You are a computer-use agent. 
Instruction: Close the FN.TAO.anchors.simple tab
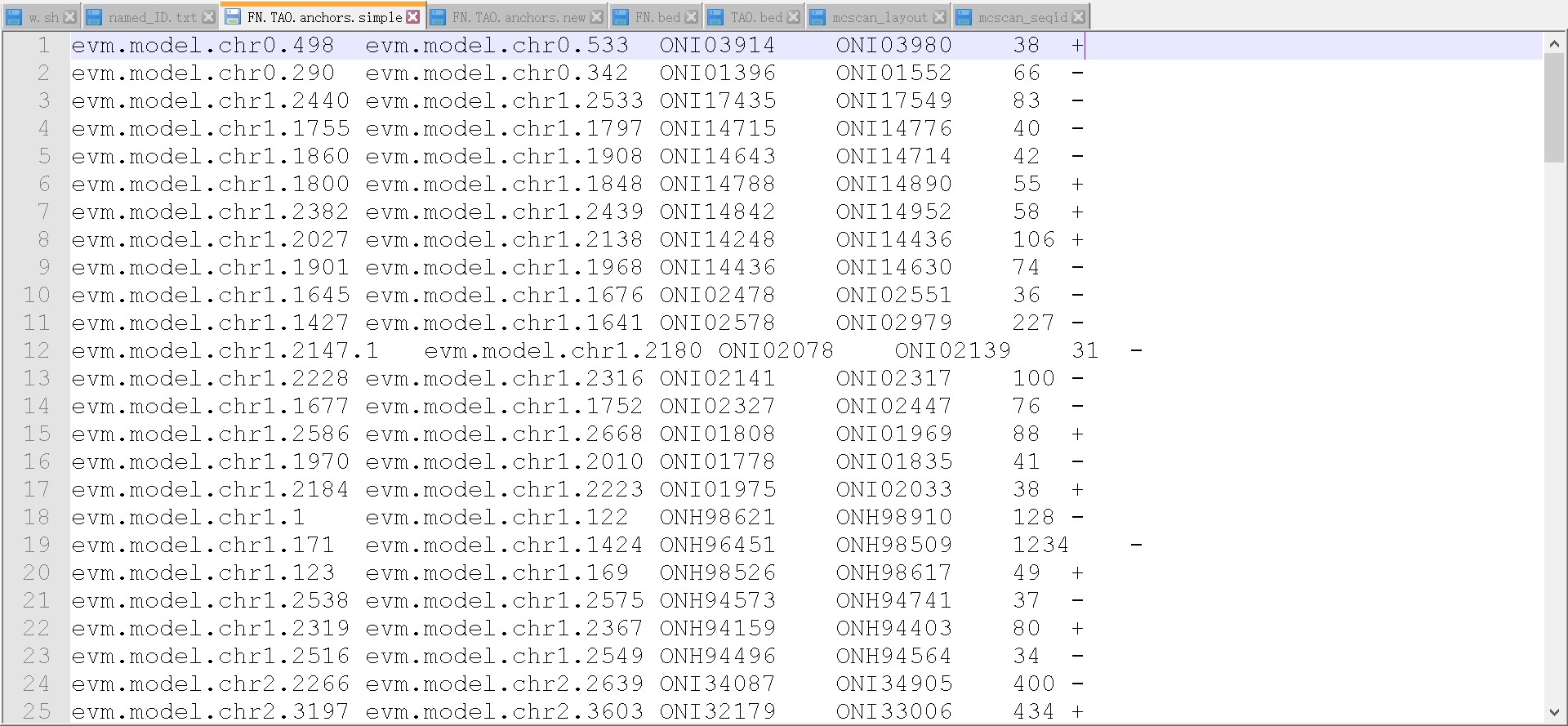[413, 16]
